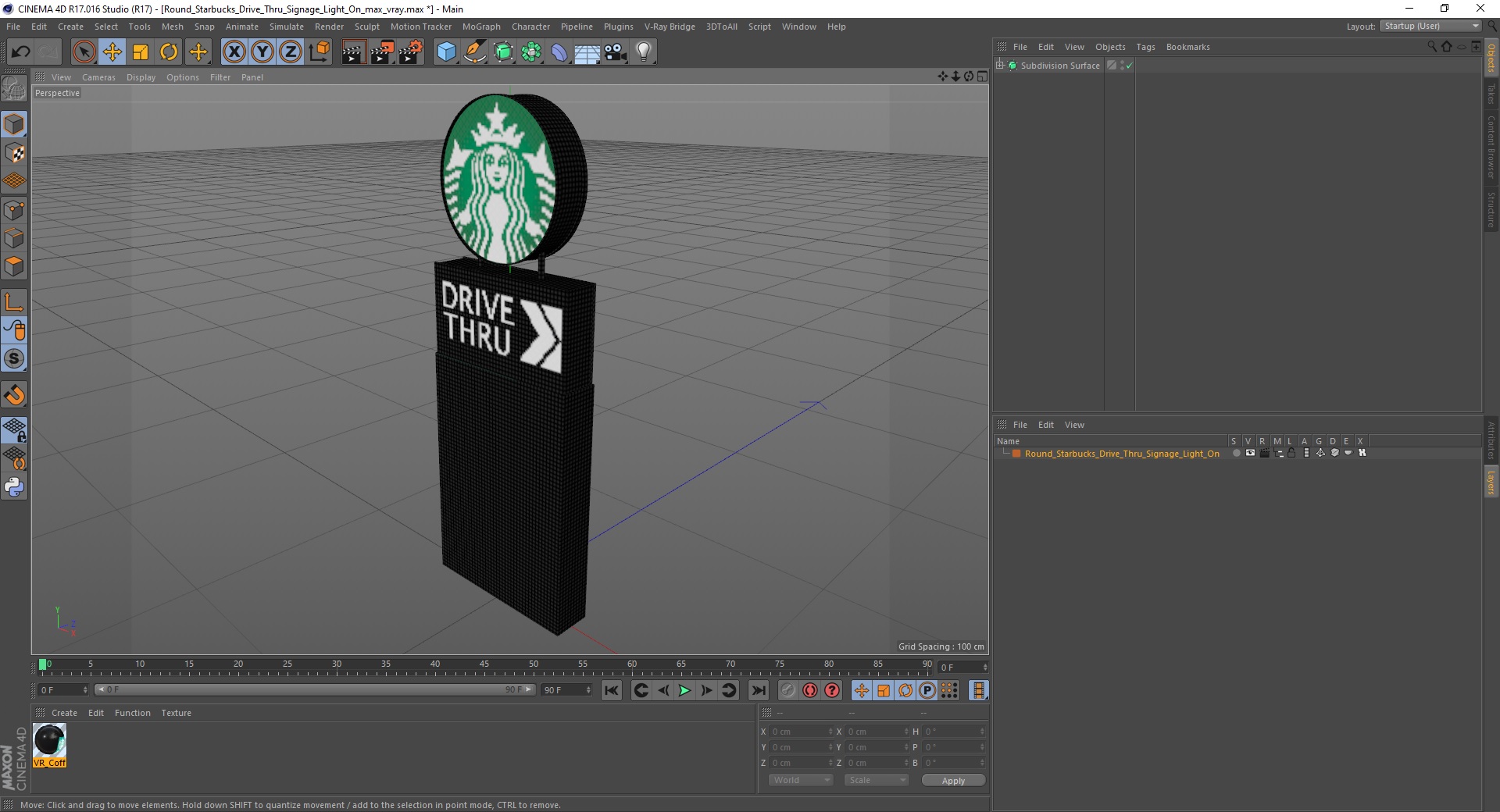Toggle Y axis lock

(262, 52)
